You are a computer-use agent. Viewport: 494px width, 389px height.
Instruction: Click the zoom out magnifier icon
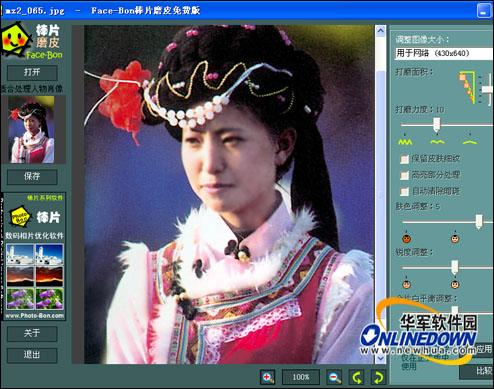pos(334,377)
